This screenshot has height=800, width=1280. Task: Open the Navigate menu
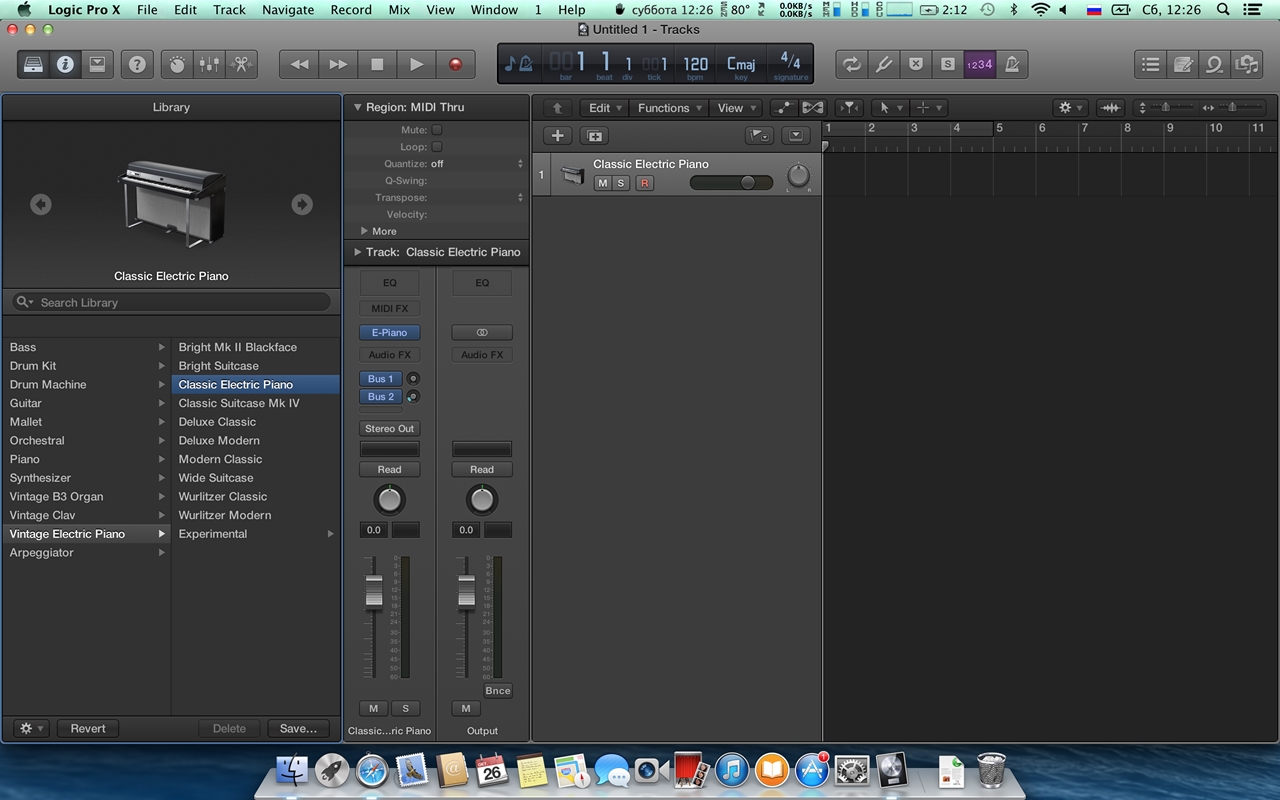(x=288, y=10)
